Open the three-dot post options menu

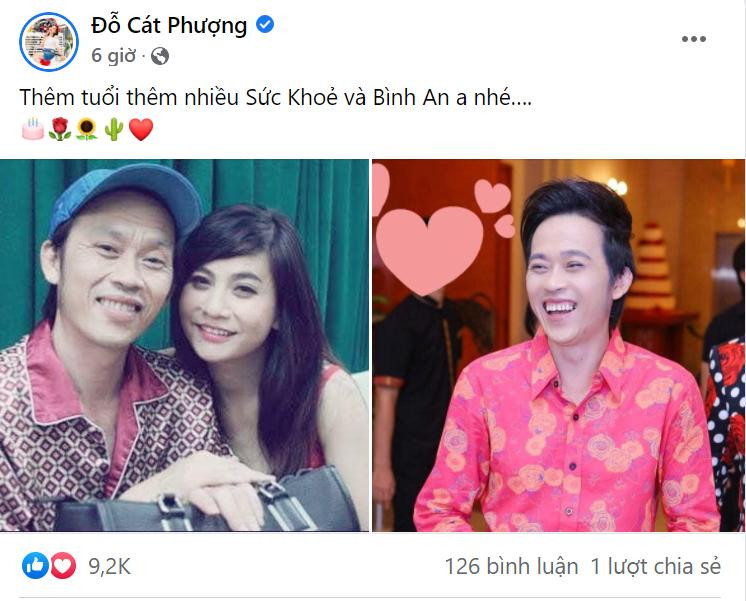693,39
